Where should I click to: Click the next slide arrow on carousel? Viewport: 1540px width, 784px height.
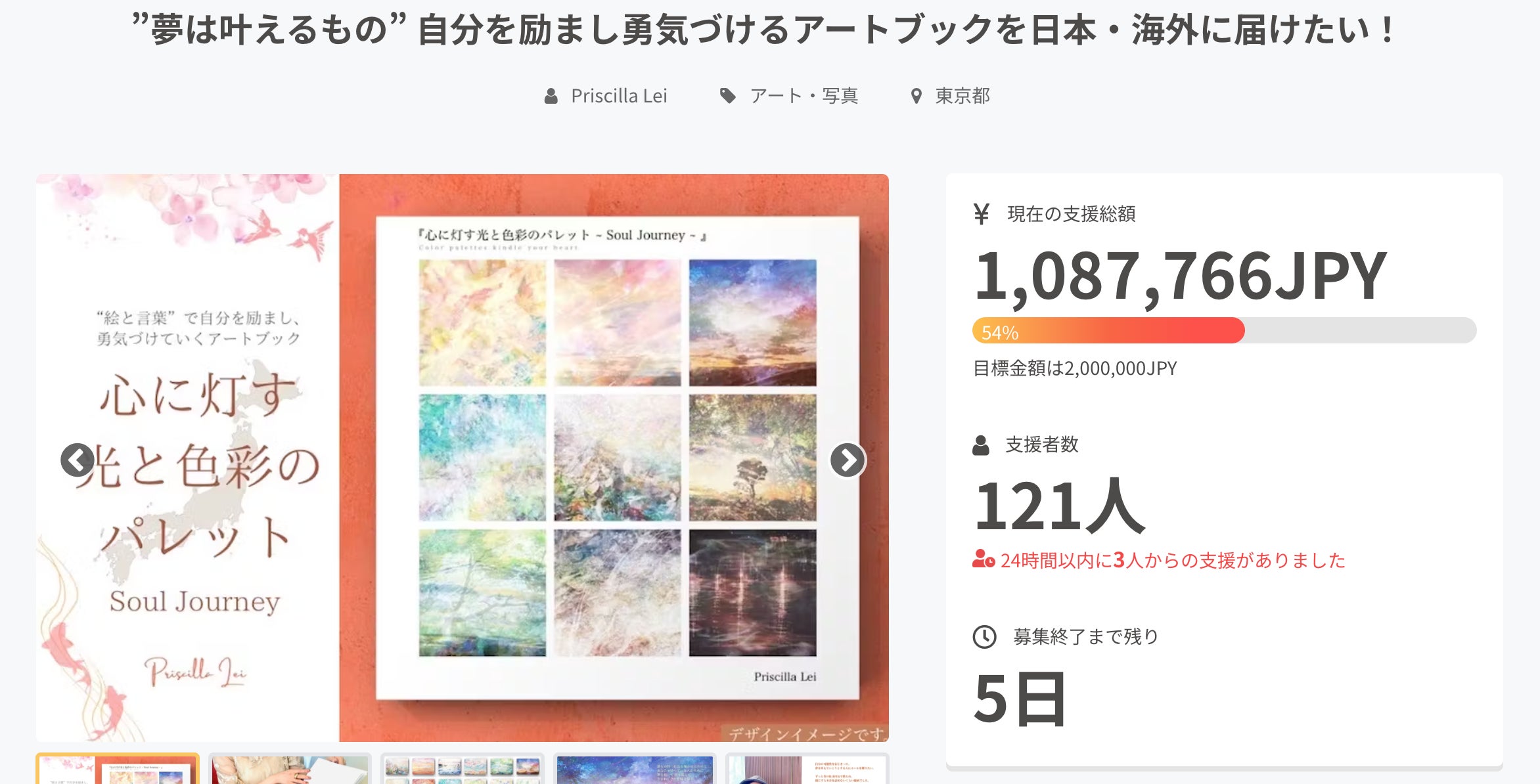tap(848, 460)
